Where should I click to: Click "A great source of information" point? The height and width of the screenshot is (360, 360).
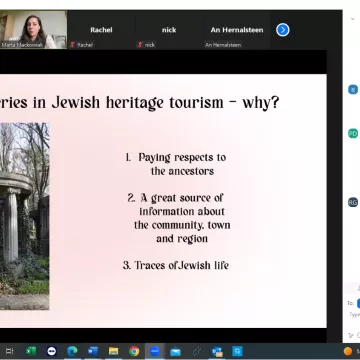(x=179, y=218)
